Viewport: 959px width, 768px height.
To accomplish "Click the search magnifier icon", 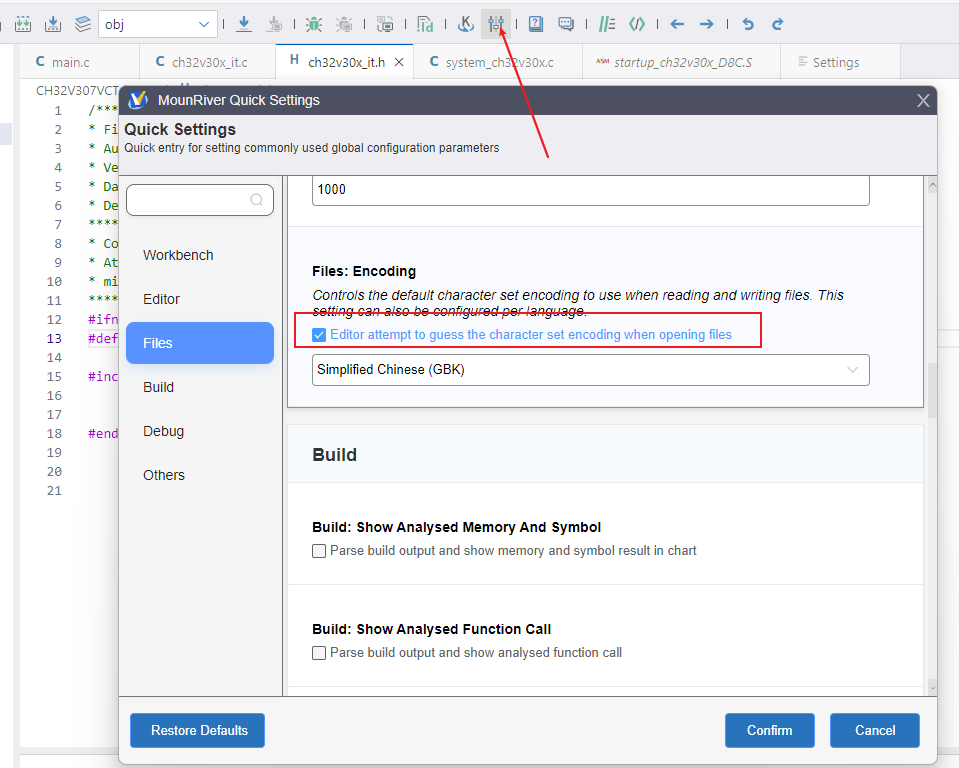I will coord(256,200).
